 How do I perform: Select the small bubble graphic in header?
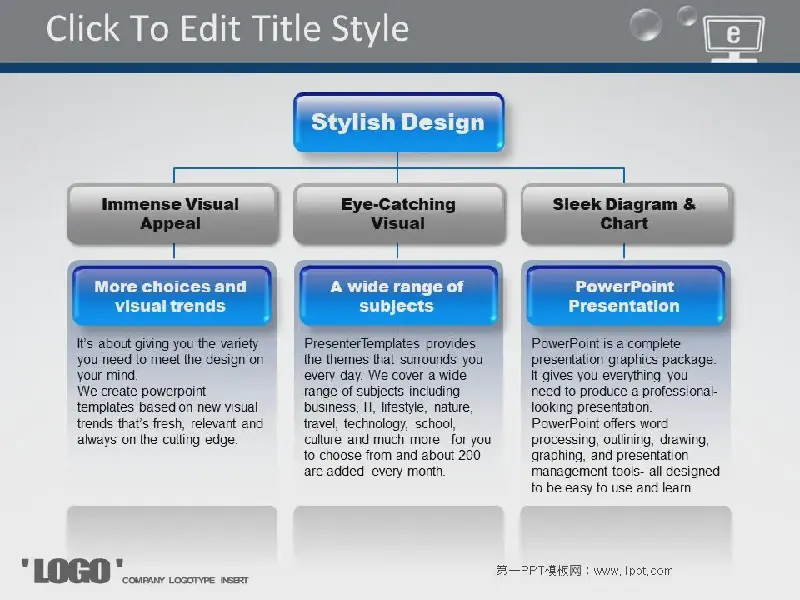pos(687,15)
